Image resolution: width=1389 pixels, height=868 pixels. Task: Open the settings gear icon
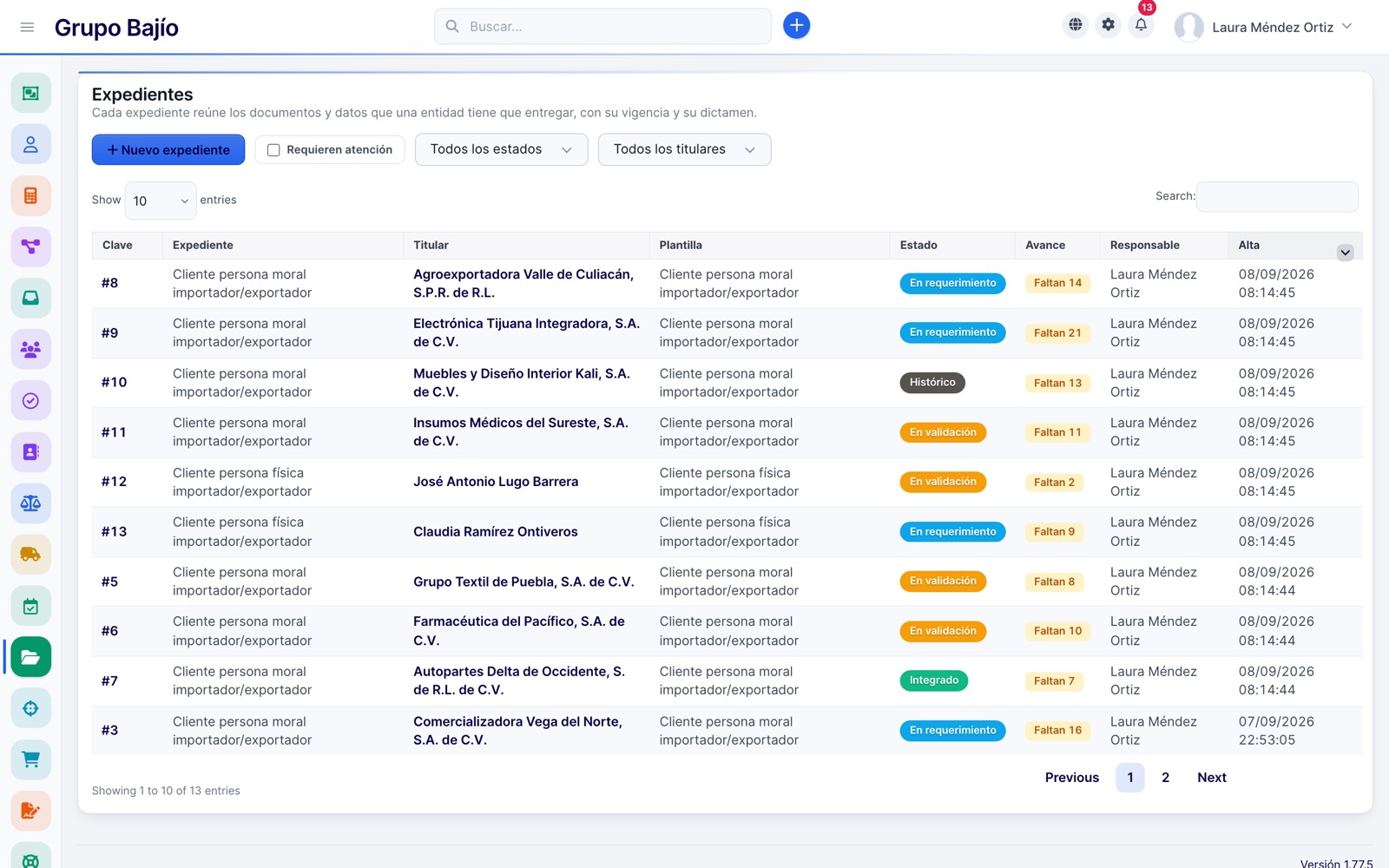click(1109, 25)
